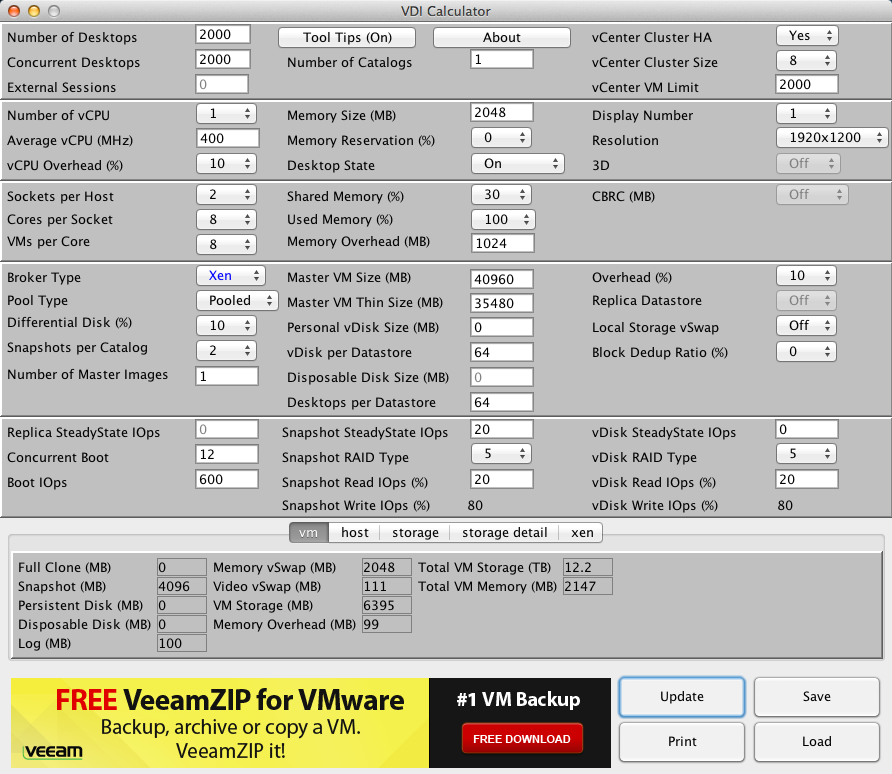This screenshot has height=774, width=892.
Task: Open the vCPU Overhead (%) dropdown
Action: click(x=226, y=164)
